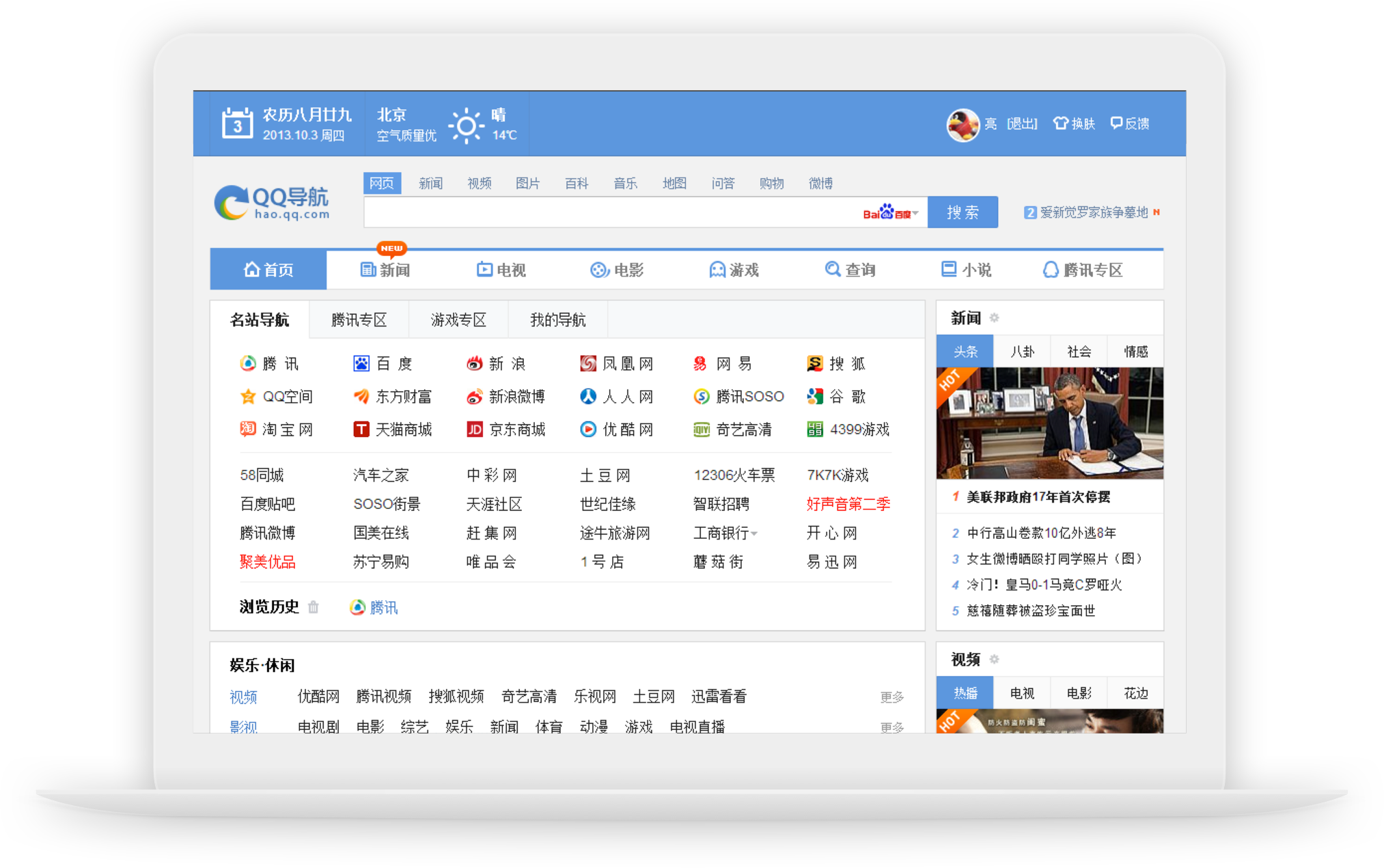Select the 微博 search category
1384x868 pixels.
click(820, 183)
